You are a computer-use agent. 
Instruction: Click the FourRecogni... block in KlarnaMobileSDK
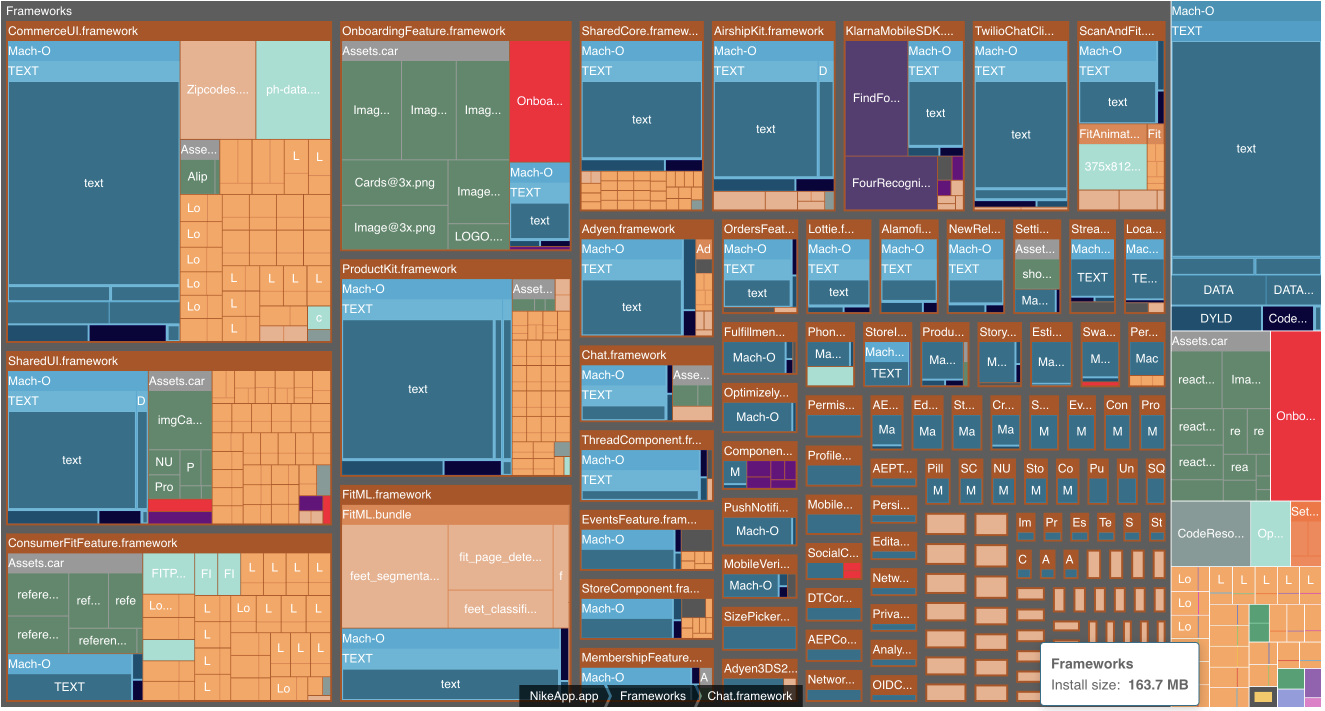[x=890, y=183]
